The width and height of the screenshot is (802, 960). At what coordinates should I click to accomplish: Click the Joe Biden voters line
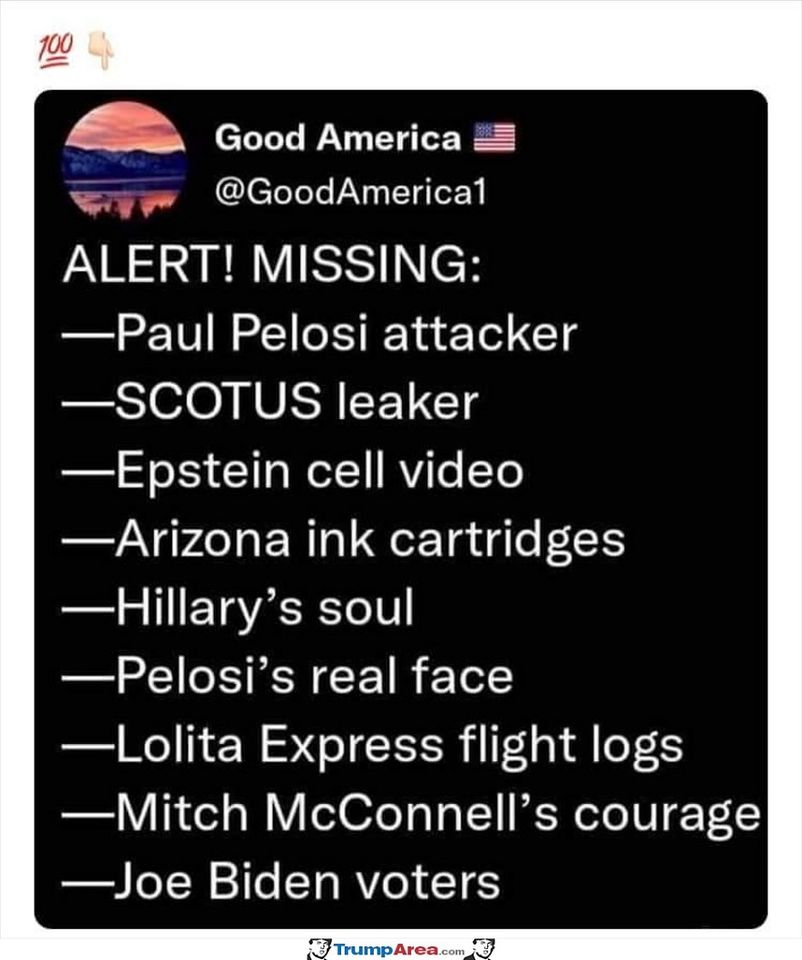(282, 883)
